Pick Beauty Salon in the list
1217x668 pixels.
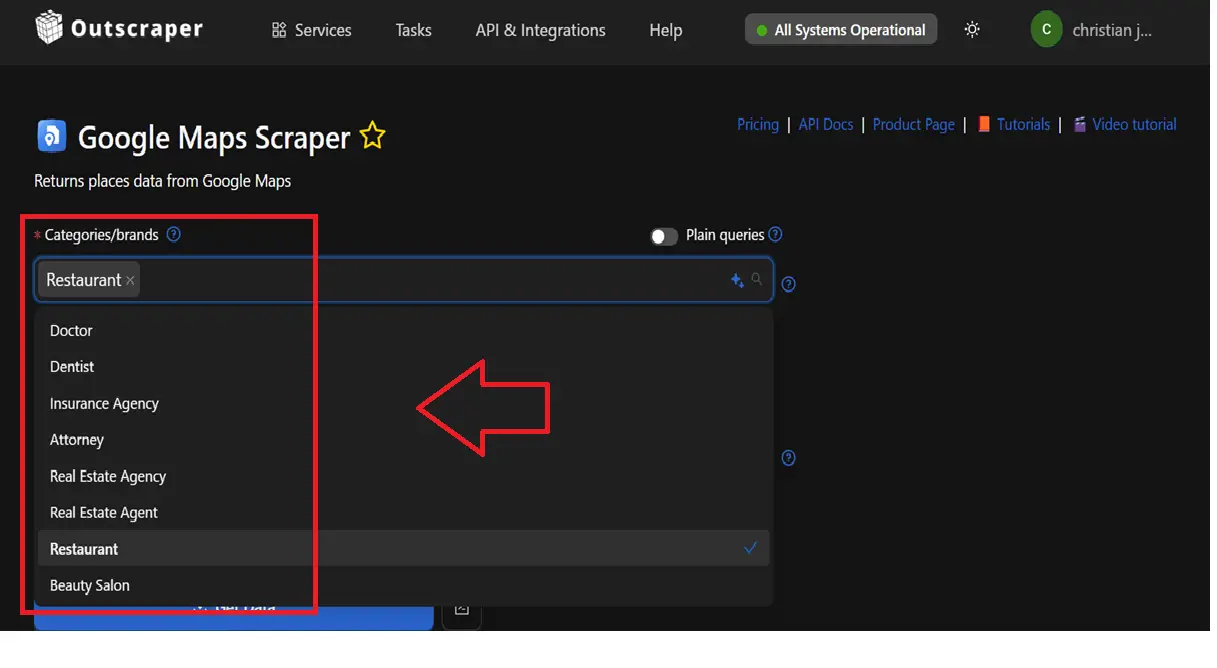[x=90, y=586]
